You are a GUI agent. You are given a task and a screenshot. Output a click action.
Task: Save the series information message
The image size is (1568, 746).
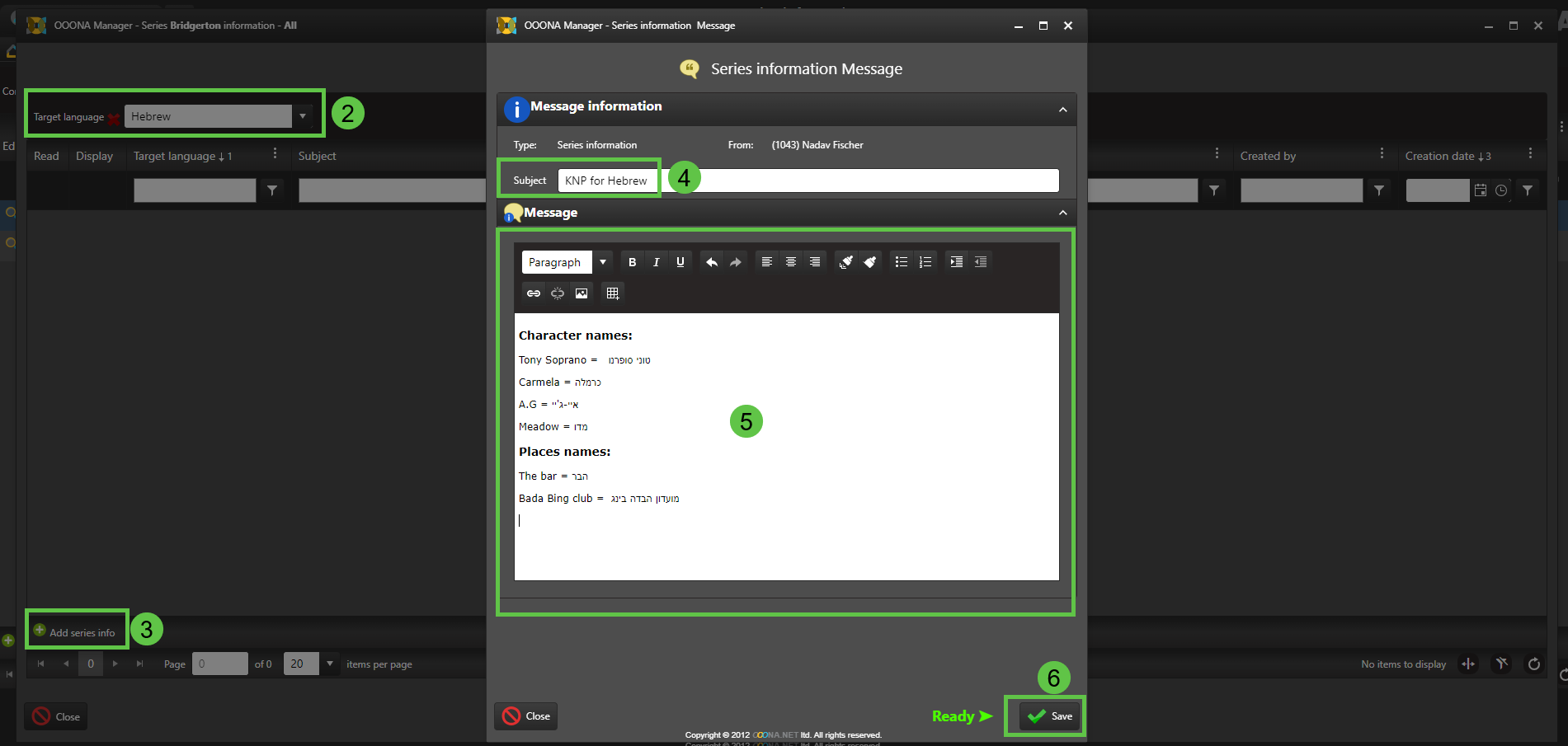[x=1049, y=716]
